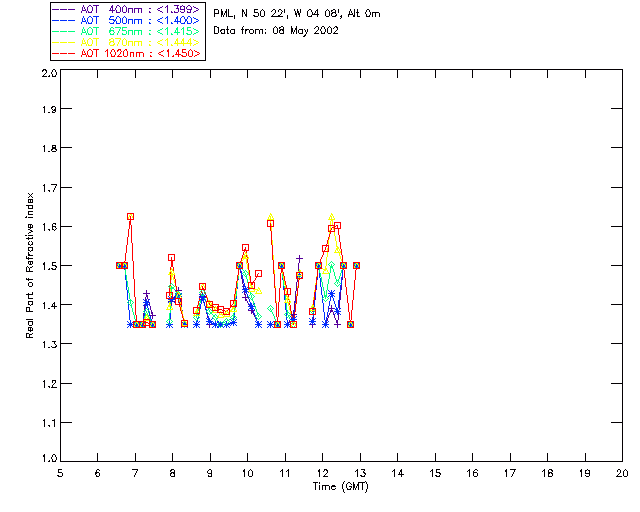
Task: Click the first red square marker near 6.5 GMT
Action: (119, 266)
